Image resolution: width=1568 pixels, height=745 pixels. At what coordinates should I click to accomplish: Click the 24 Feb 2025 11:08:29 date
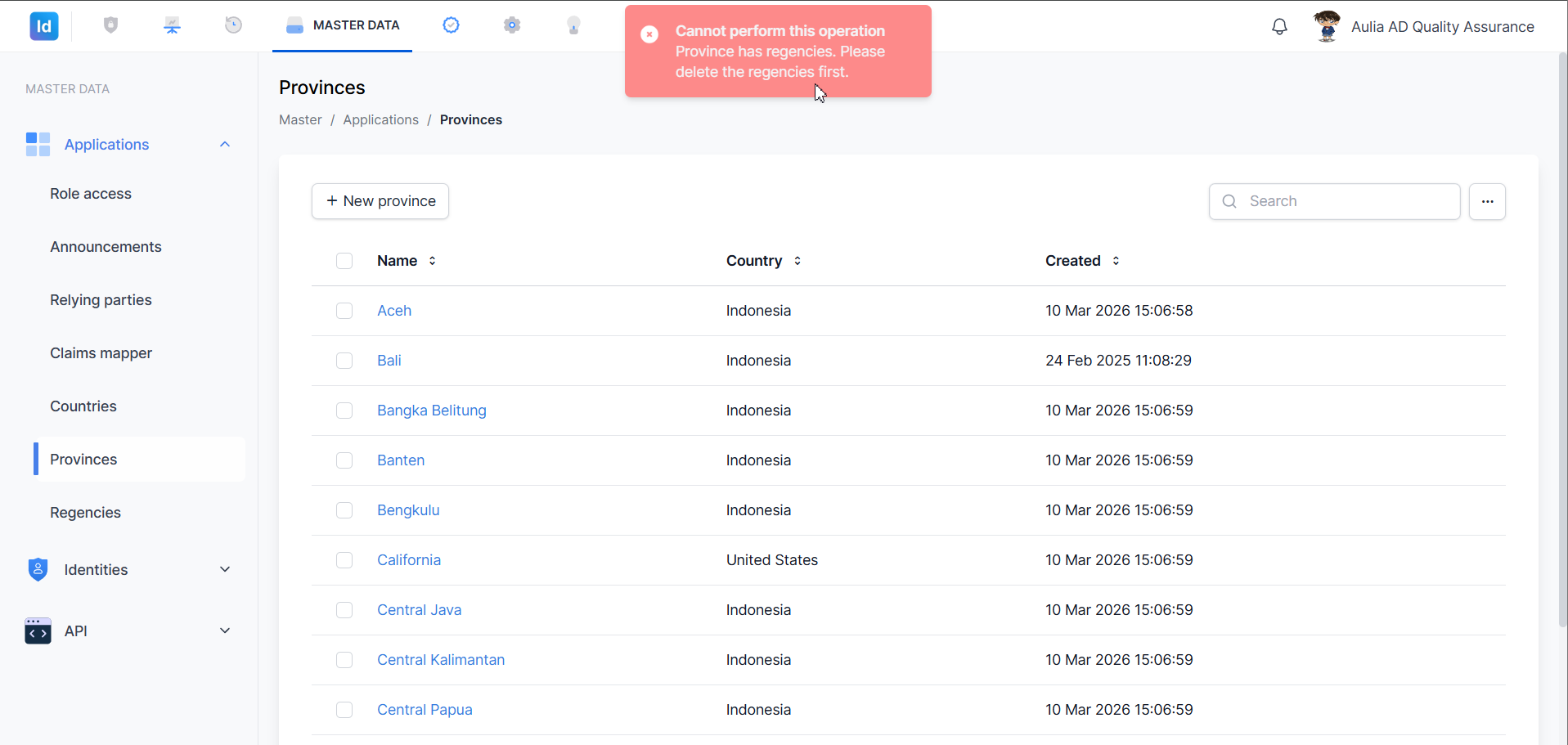pyautogui.click(x=1118, y=361)
